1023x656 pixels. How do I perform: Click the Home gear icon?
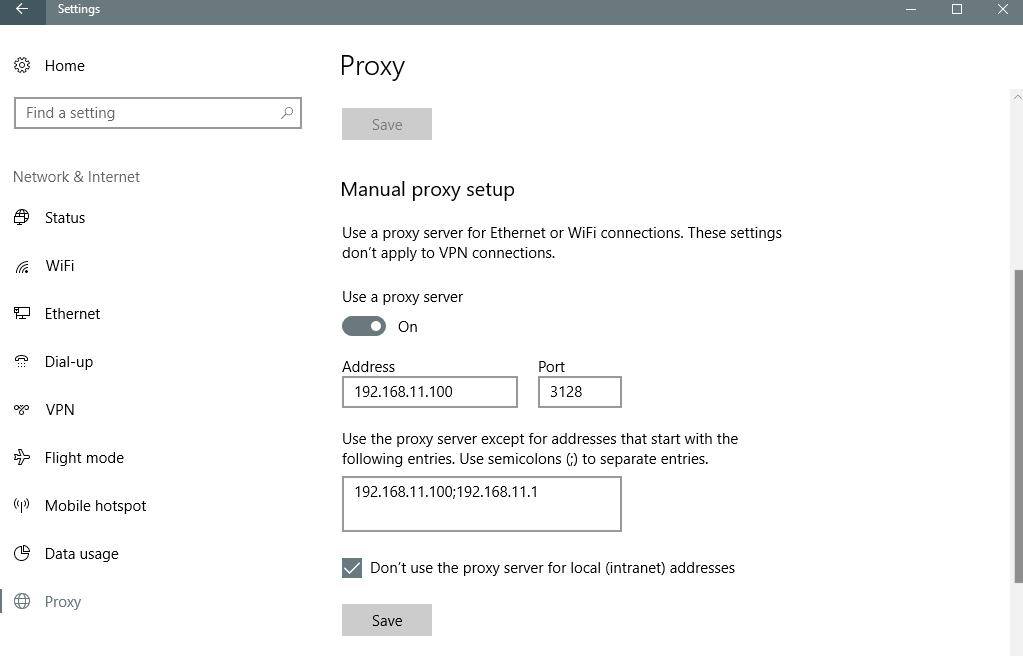tap(22, 66)
